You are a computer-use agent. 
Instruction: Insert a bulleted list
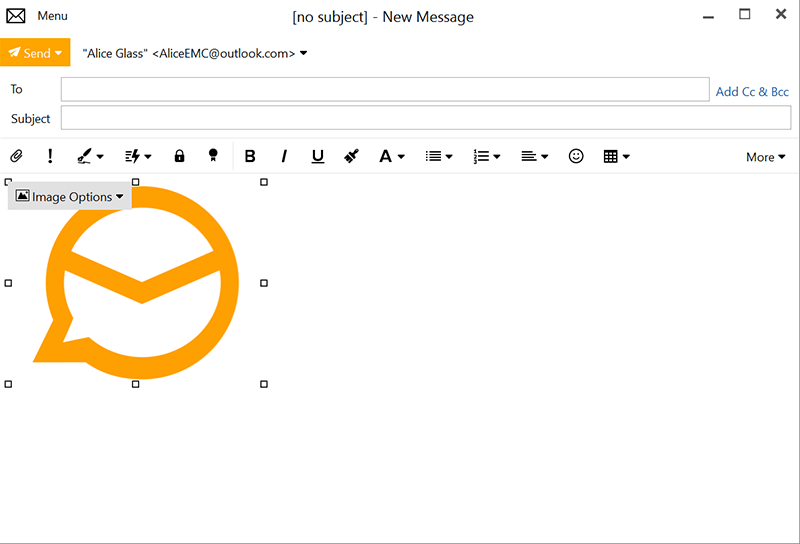point(433,156)
